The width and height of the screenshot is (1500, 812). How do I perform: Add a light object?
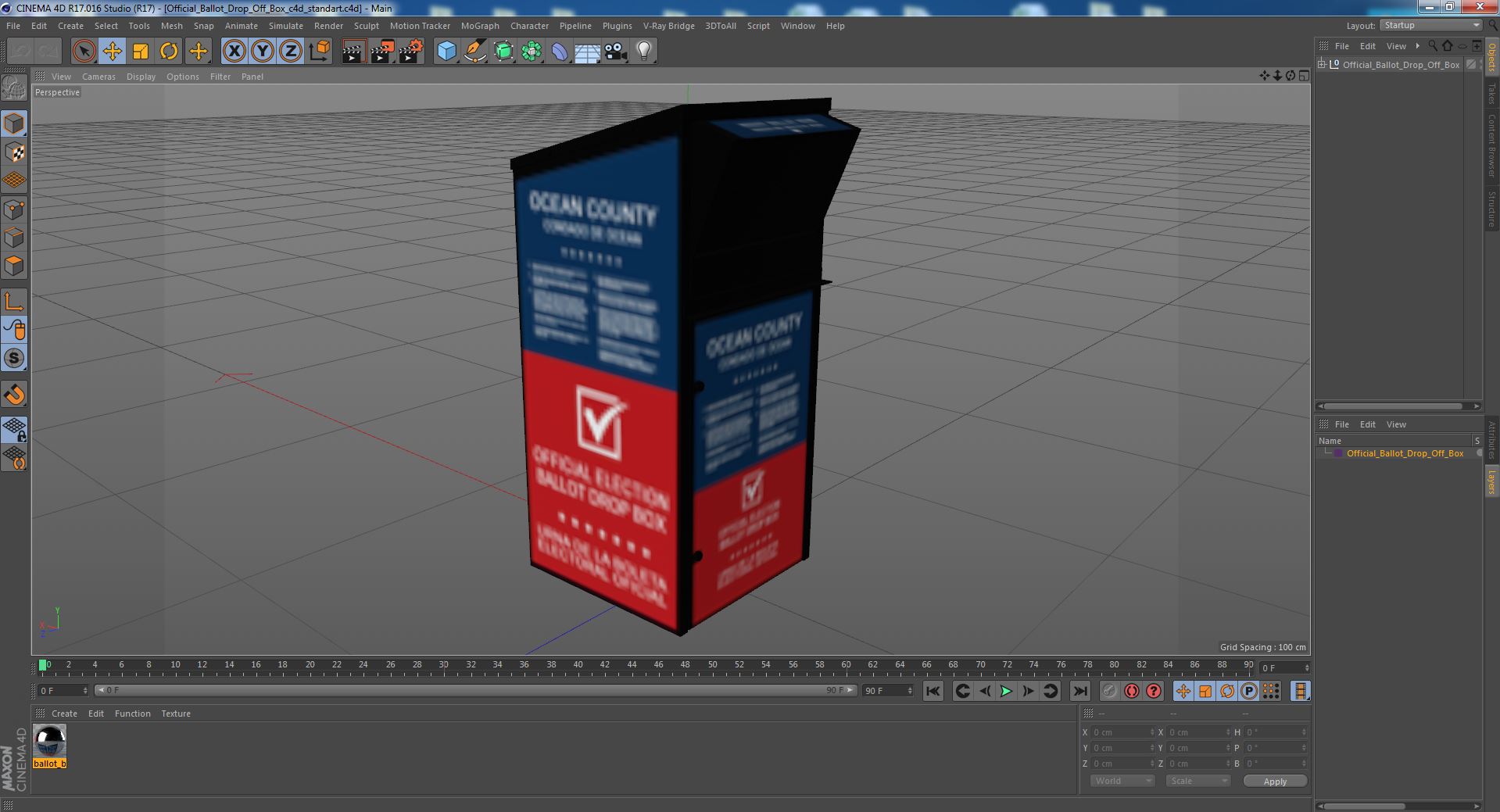coord(643,52)
